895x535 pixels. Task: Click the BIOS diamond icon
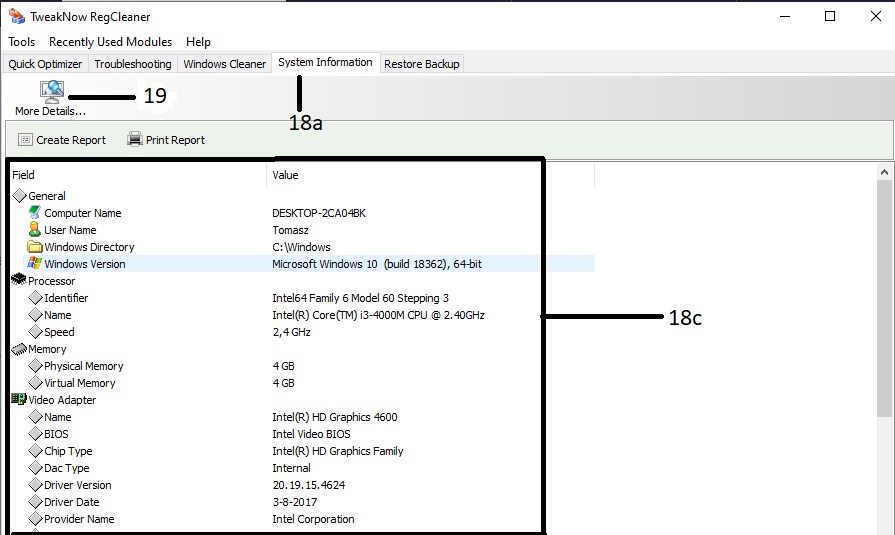point(35,433)
